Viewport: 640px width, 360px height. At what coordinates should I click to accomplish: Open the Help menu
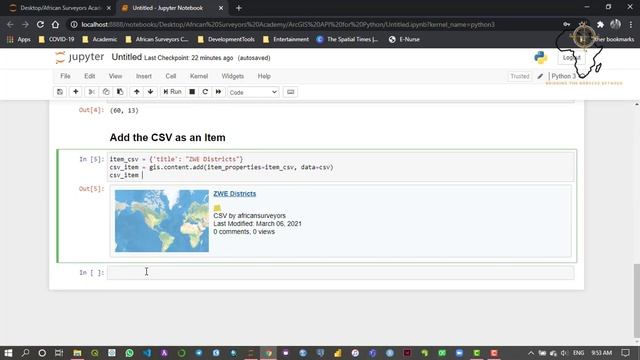tap(264, 76)
